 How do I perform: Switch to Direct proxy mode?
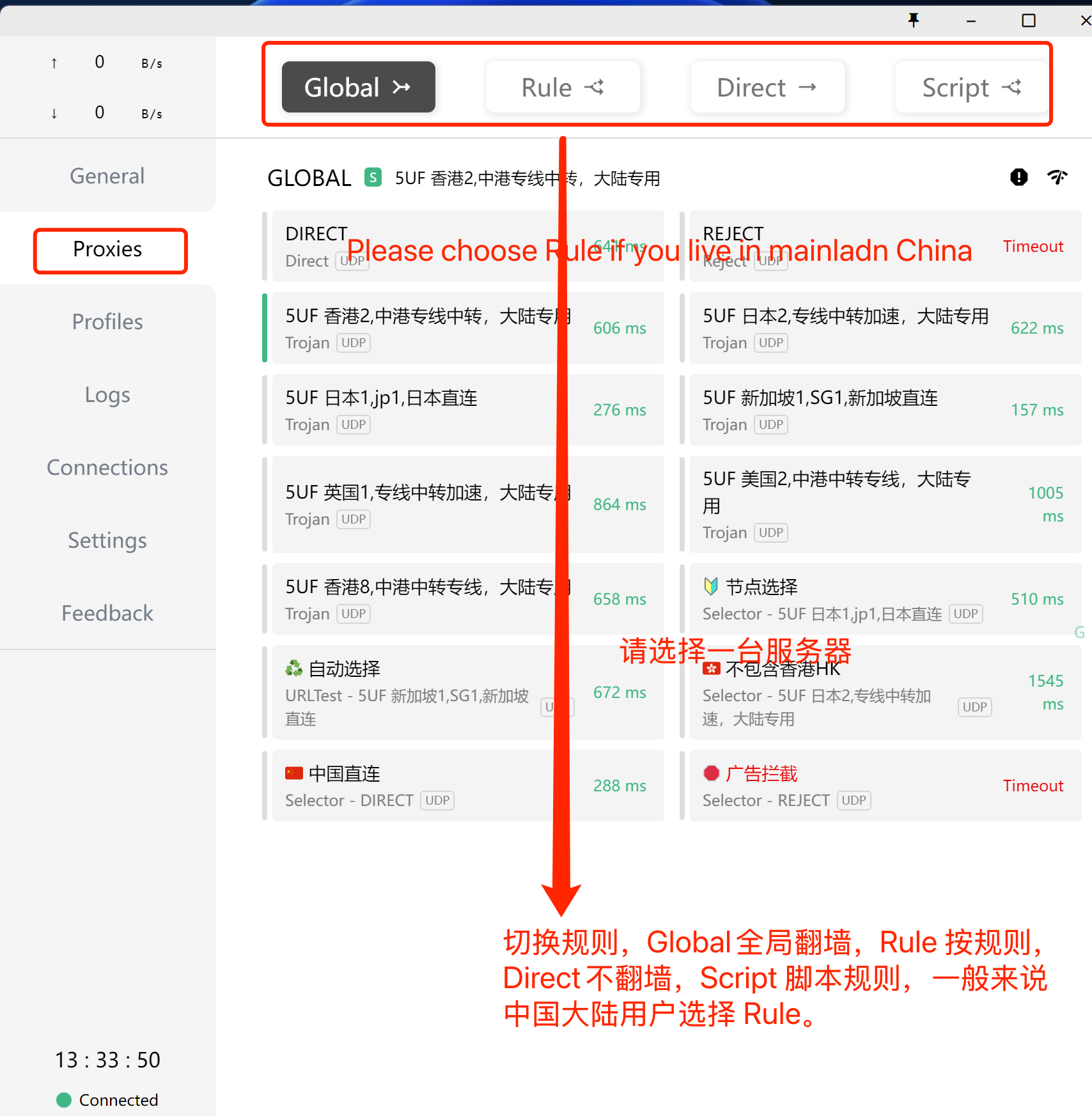(x=767, y=87)
